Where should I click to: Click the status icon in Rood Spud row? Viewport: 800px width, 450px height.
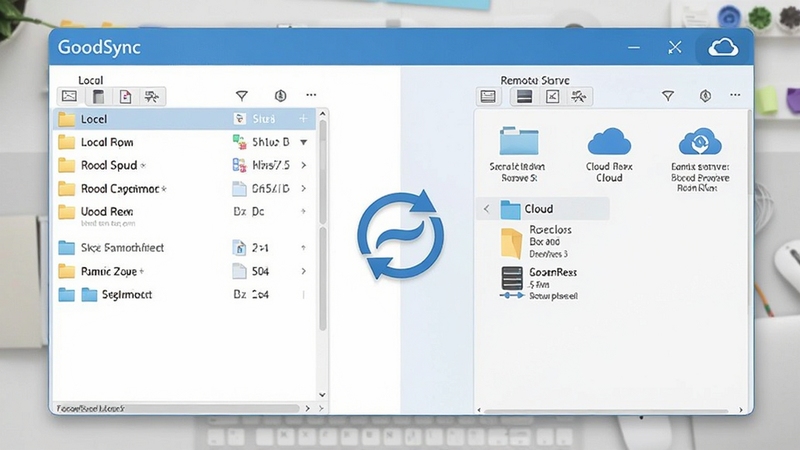pos(239,165)
